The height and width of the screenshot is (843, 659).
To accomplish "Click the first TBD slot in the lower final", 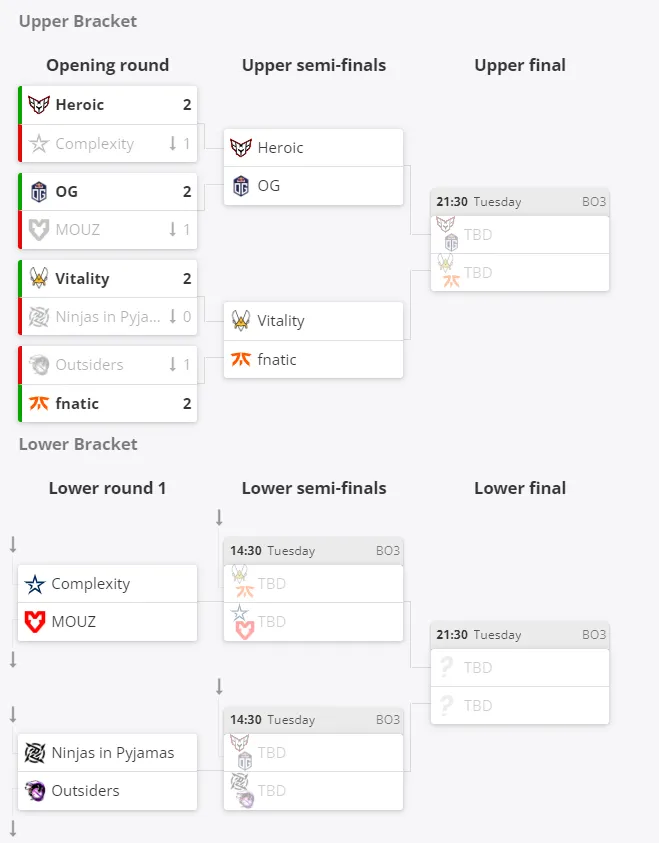I will tap(520, 668).
